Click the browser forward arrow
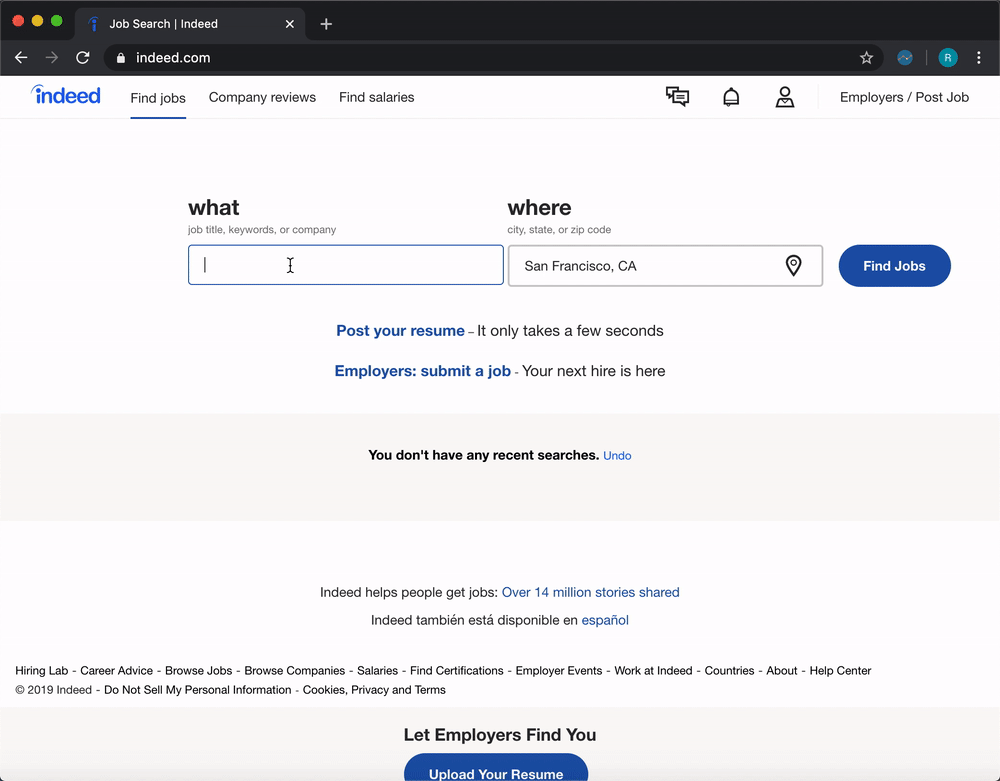This screenshot has width=1000, height=781. click(x=52, y=58)
